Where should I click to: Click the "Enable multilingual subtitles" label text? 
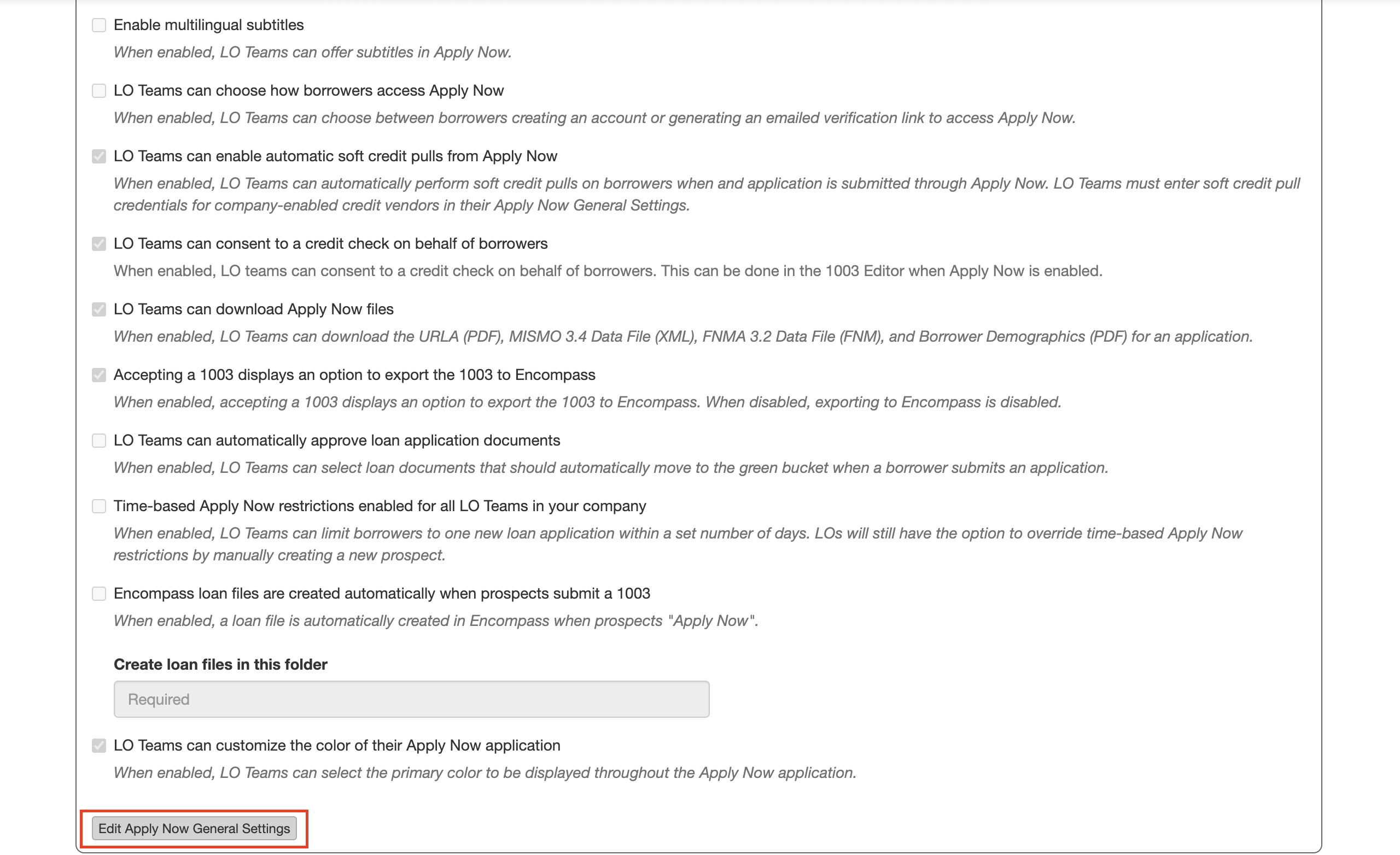pyautogui.click(x=208, y=25)
